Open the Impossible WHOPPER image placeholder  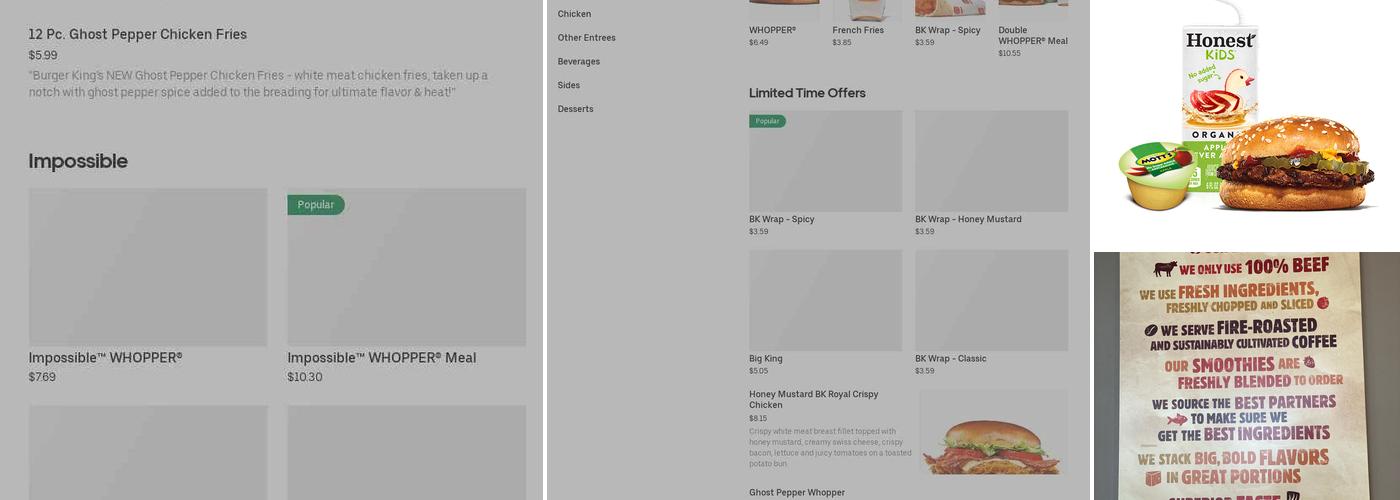[148, 267]
